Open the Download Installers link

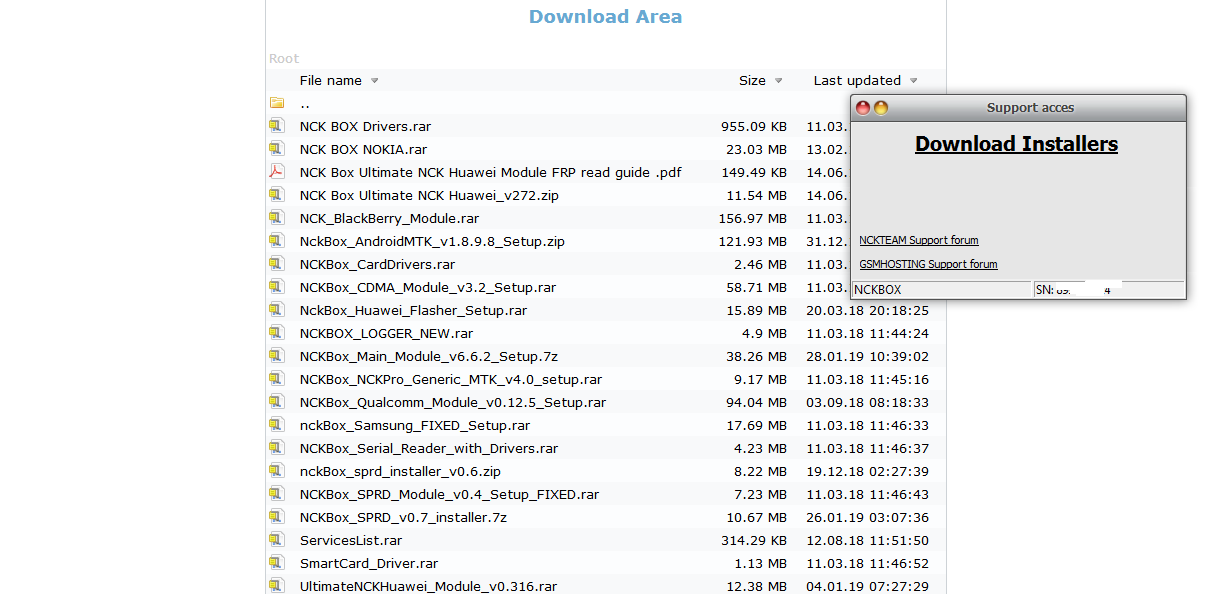[1016, 144]
